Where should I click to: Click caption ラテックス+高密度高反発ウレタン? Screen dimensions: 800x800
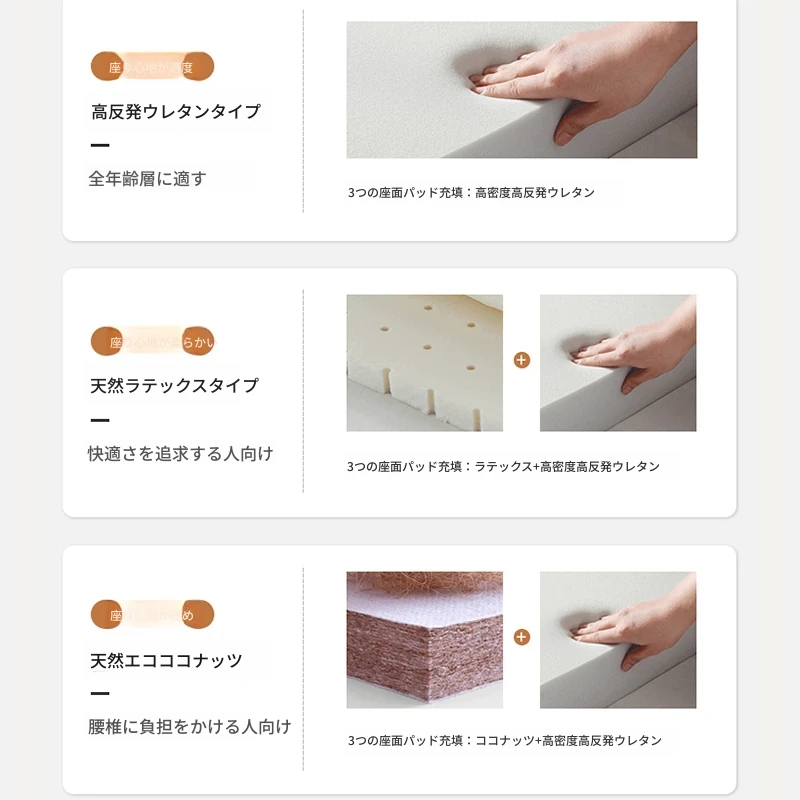click(567, 466)
